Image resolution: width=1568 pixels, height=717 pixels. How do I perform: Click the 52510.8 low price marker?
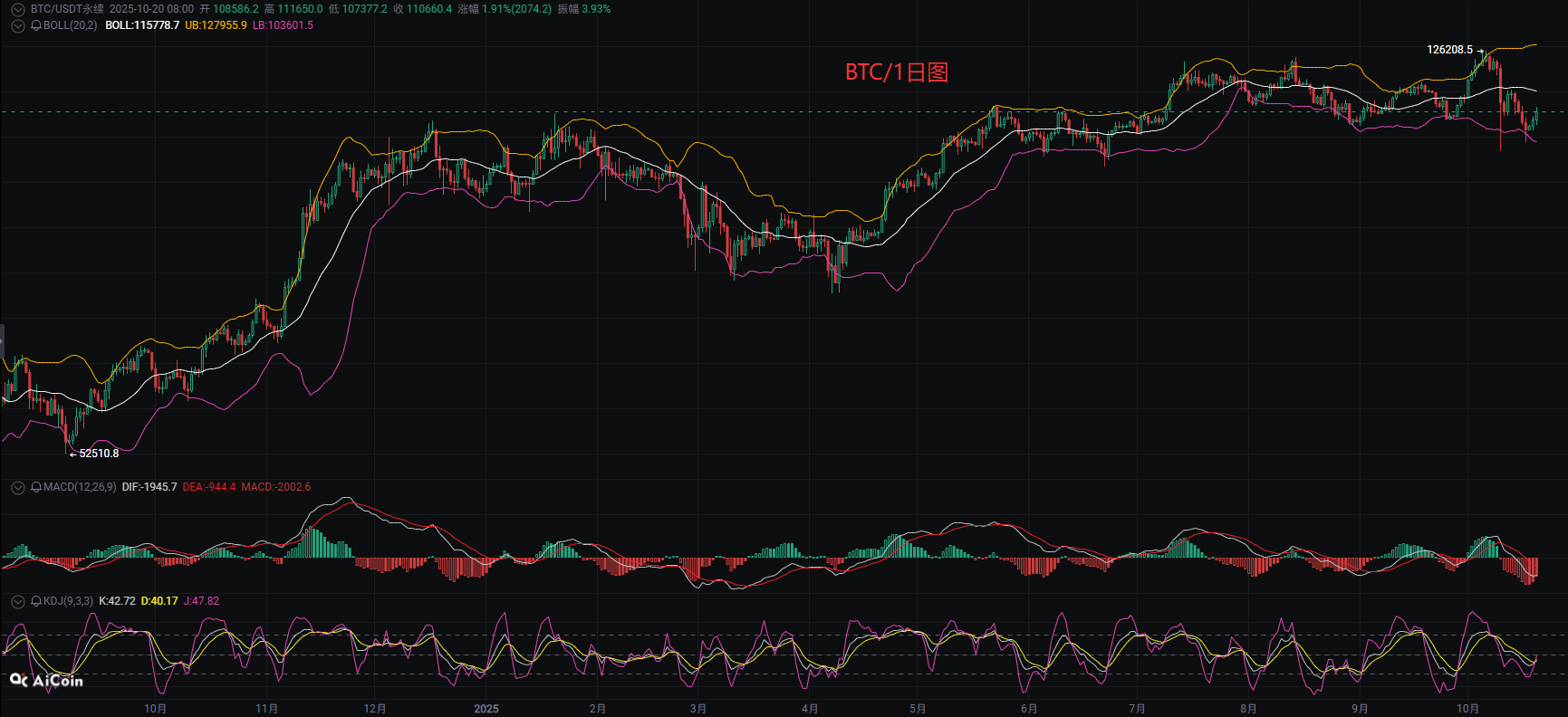click(x=99, y=454)
